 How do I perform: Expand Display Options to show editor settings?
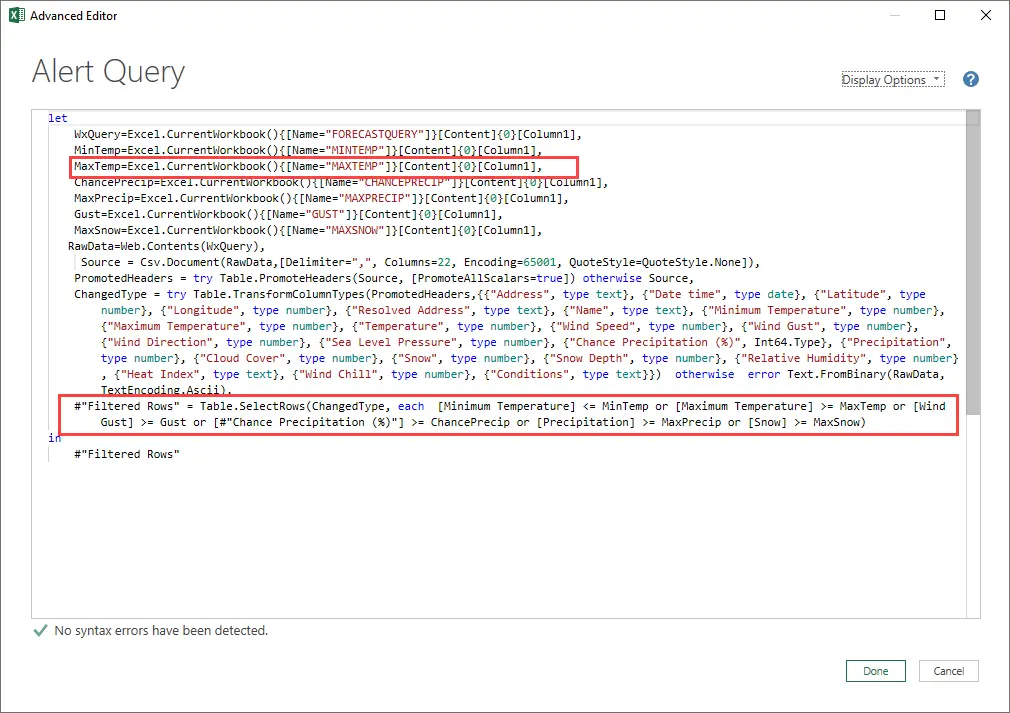[x=893, y=78]
